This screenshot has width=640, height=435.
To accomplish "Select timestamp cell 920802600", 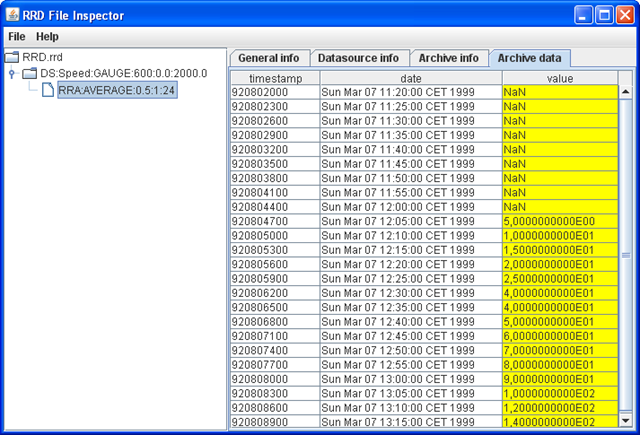I will click(275, 121).
